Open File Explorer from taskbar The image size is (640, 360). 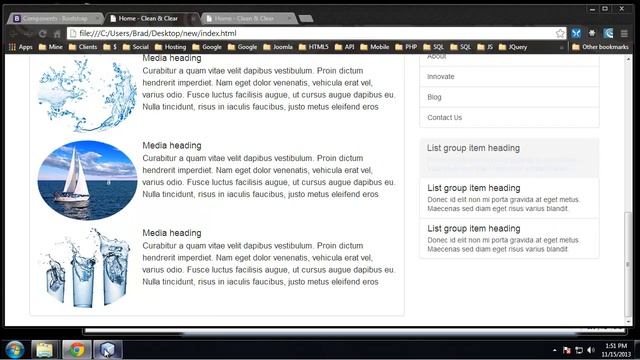click(x=44, y=349)
